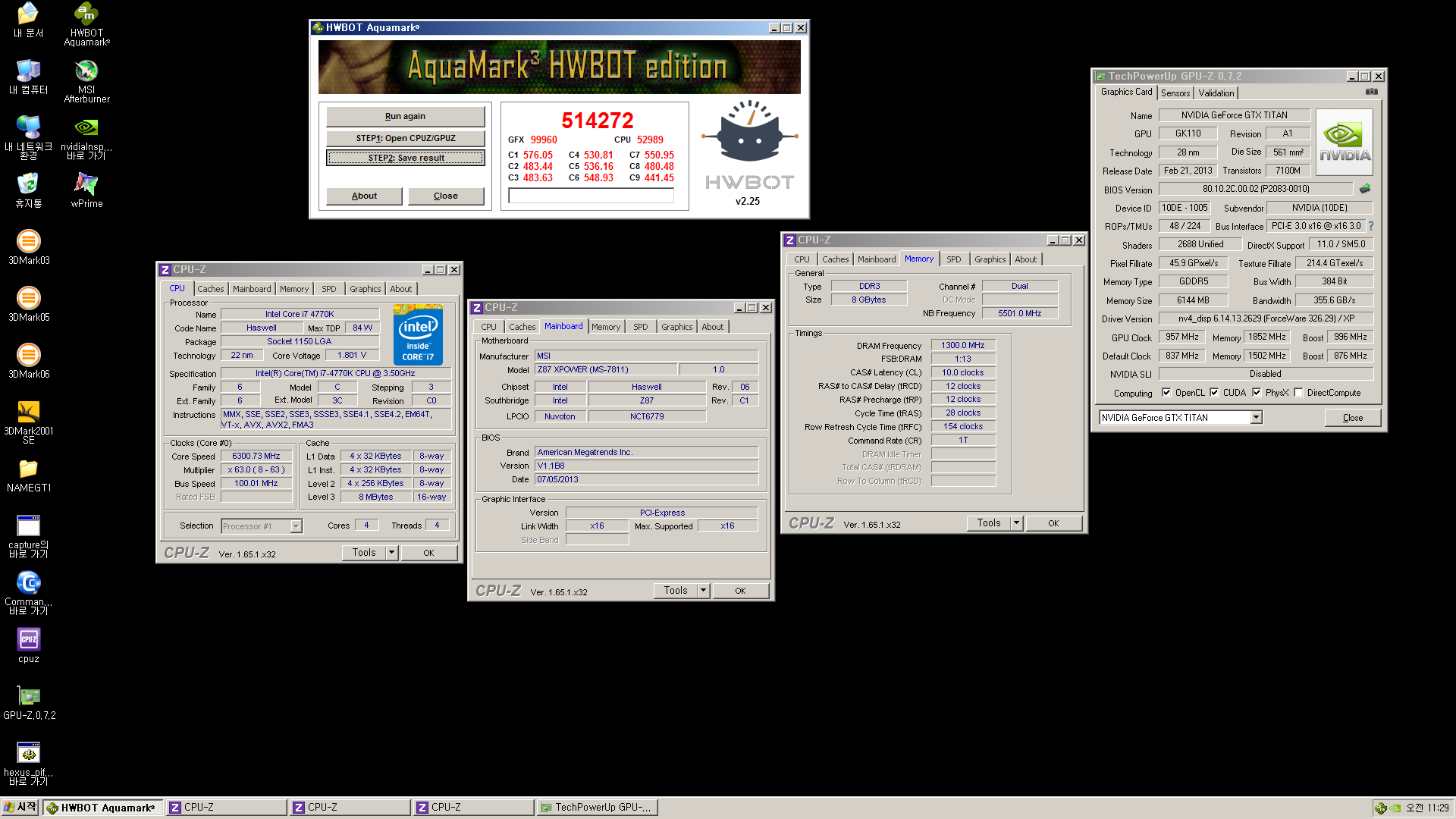Click the NVIDIA logo in GPU-Z

1345,143
